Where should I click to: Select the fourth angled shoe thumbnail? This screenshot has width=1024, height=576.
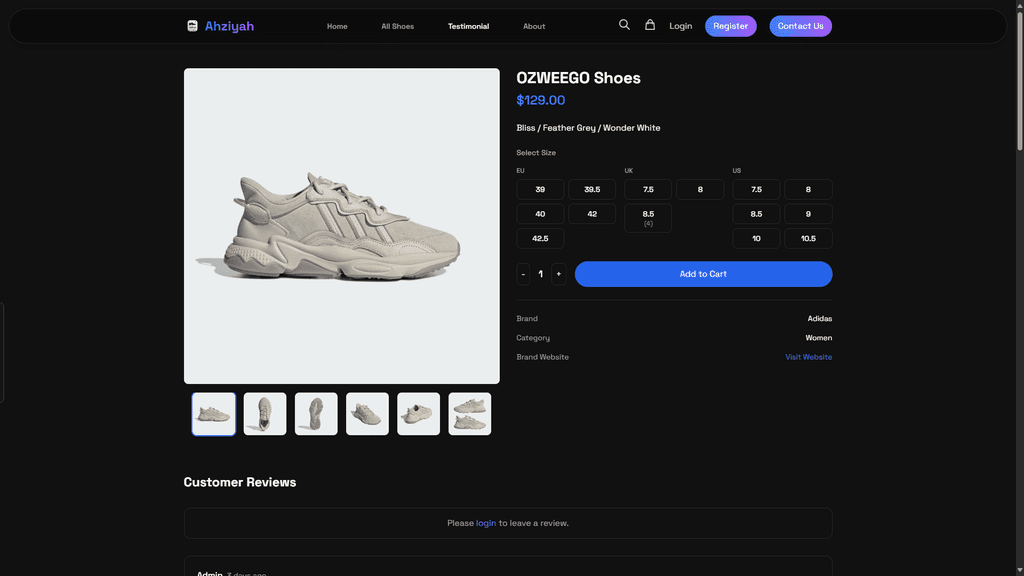367,414
